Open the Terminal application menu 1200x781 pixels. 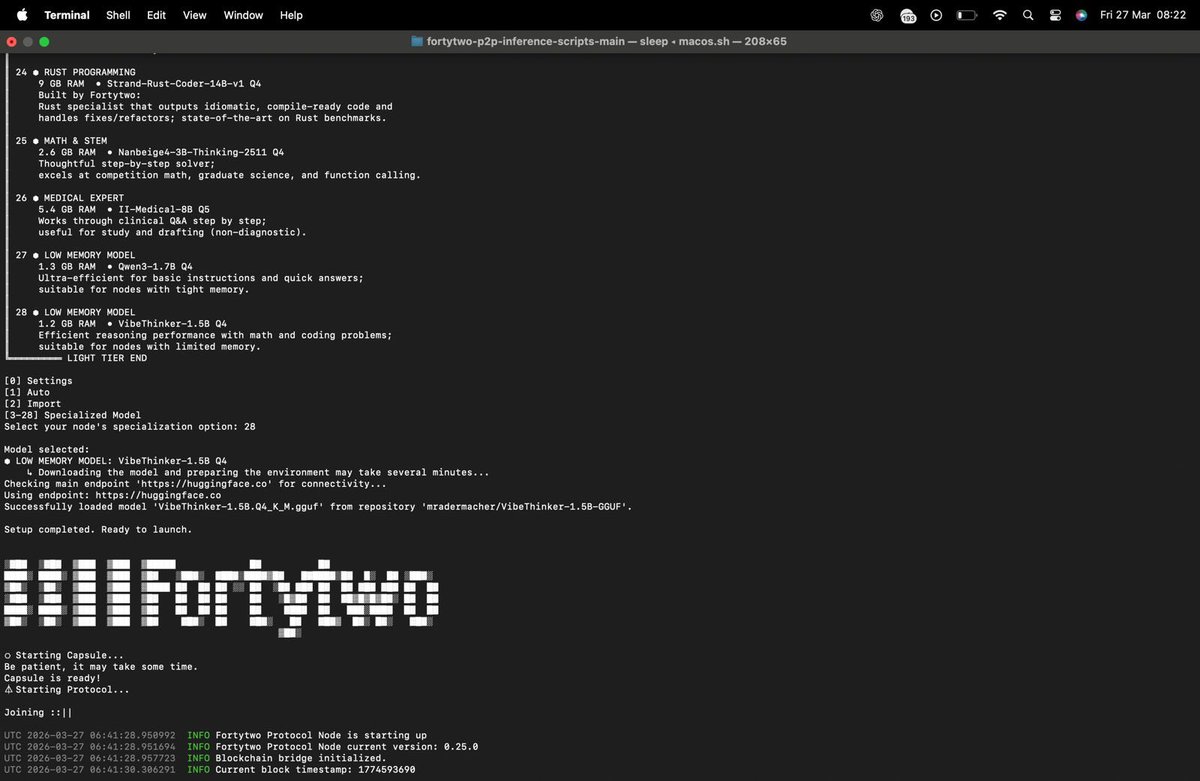coord(67,15)
